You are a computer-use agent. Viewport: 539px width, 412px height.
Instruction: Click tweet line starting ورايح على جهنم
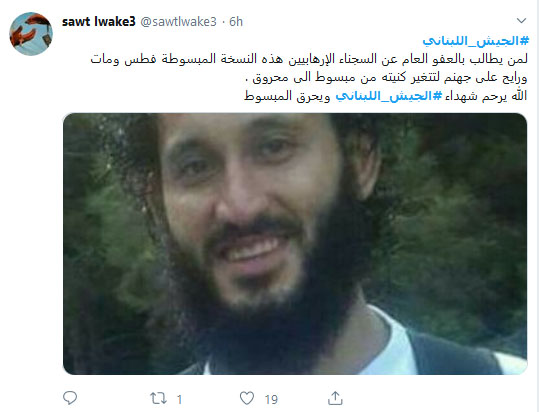pyautogui.click(x=386, y=78)
